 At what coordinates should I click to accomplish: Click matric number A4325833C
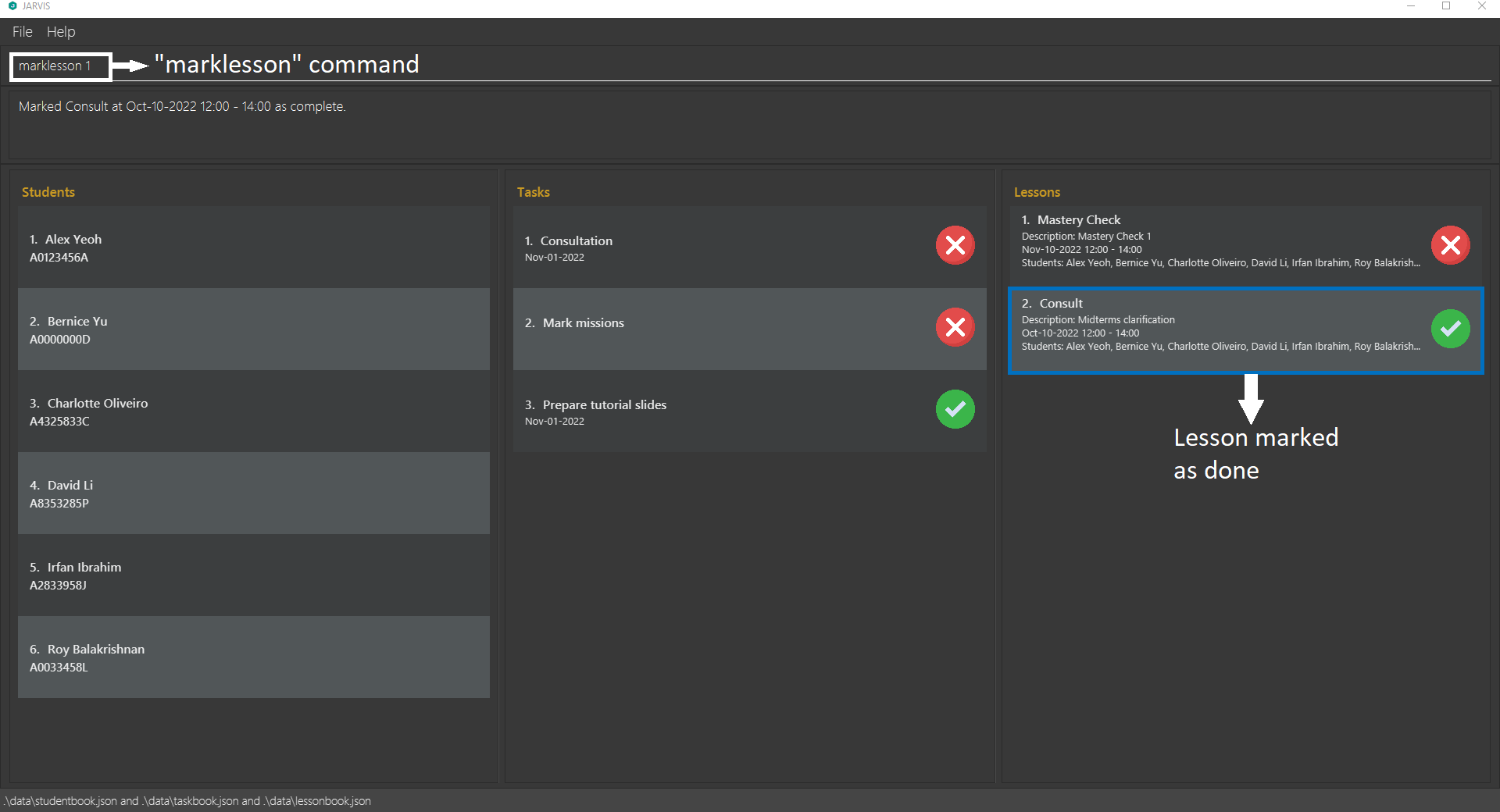click(x=59, y=422)
